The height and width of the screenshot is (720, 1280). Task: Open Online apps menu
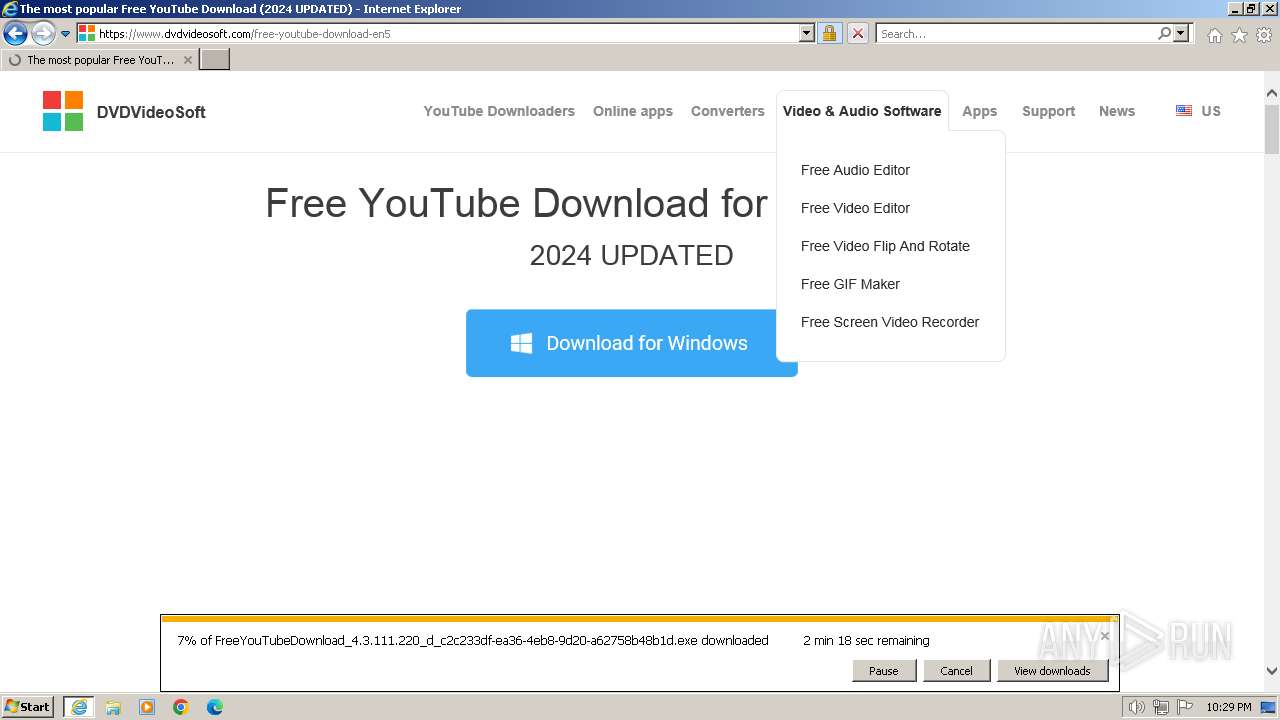633,111
